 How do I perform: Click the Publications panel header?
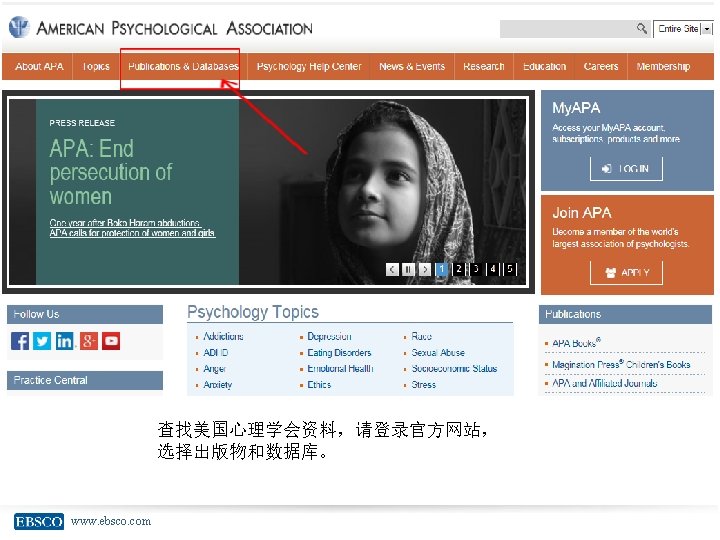click(625, 315)
